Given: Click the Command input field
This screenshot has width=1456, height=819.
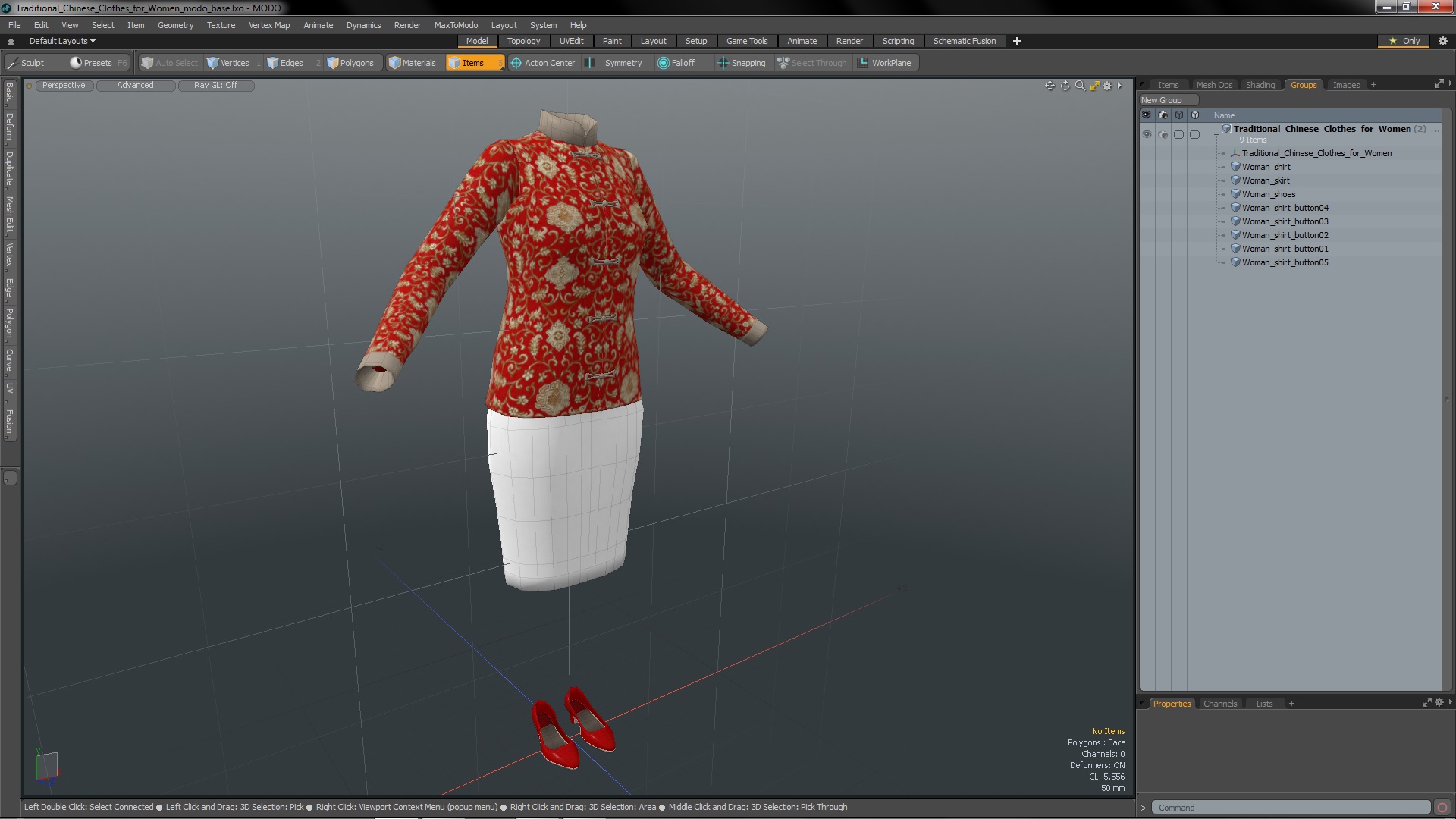Looking at the screenshot, I should (1289, 808).
